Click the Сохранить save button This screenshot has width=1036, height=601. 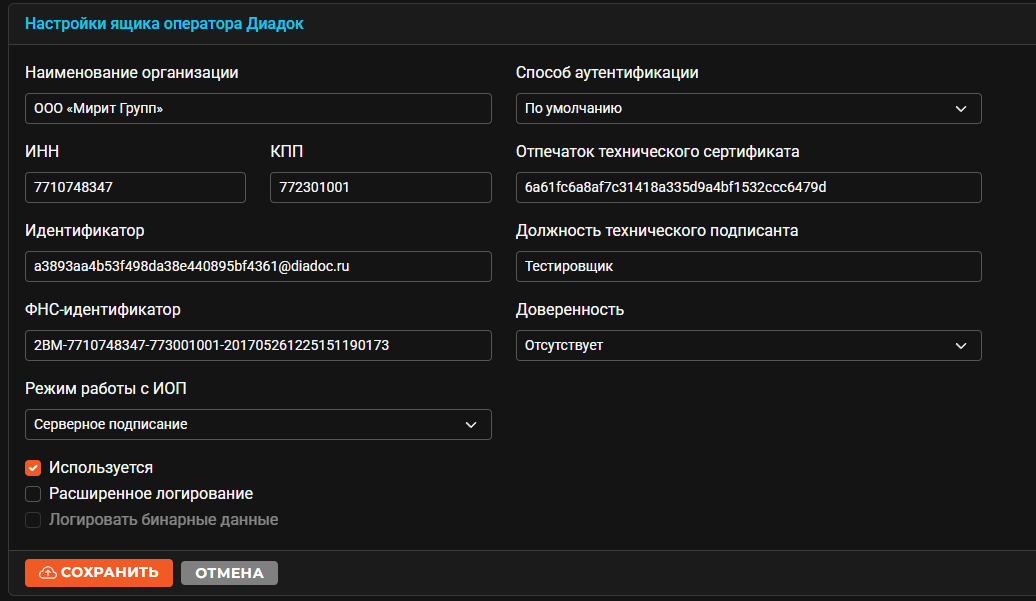click(x=98, y=573)
